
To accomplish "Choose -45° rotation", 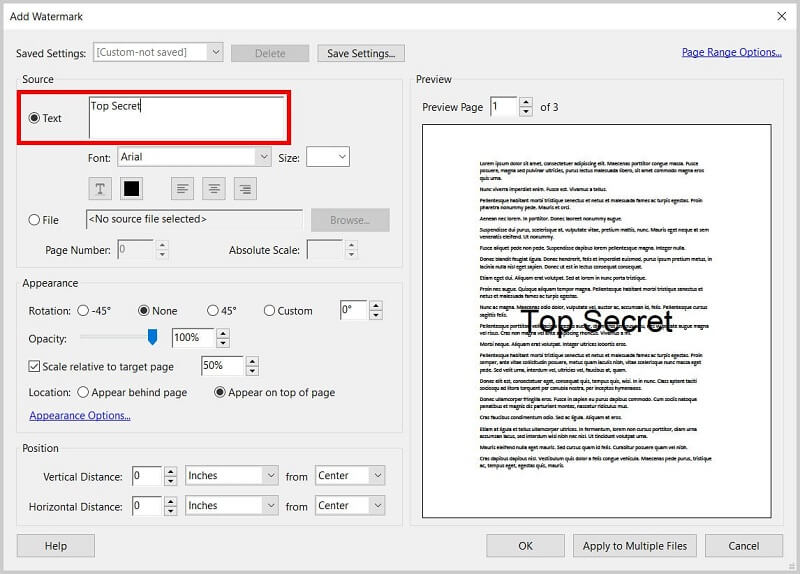I will 83,311.
